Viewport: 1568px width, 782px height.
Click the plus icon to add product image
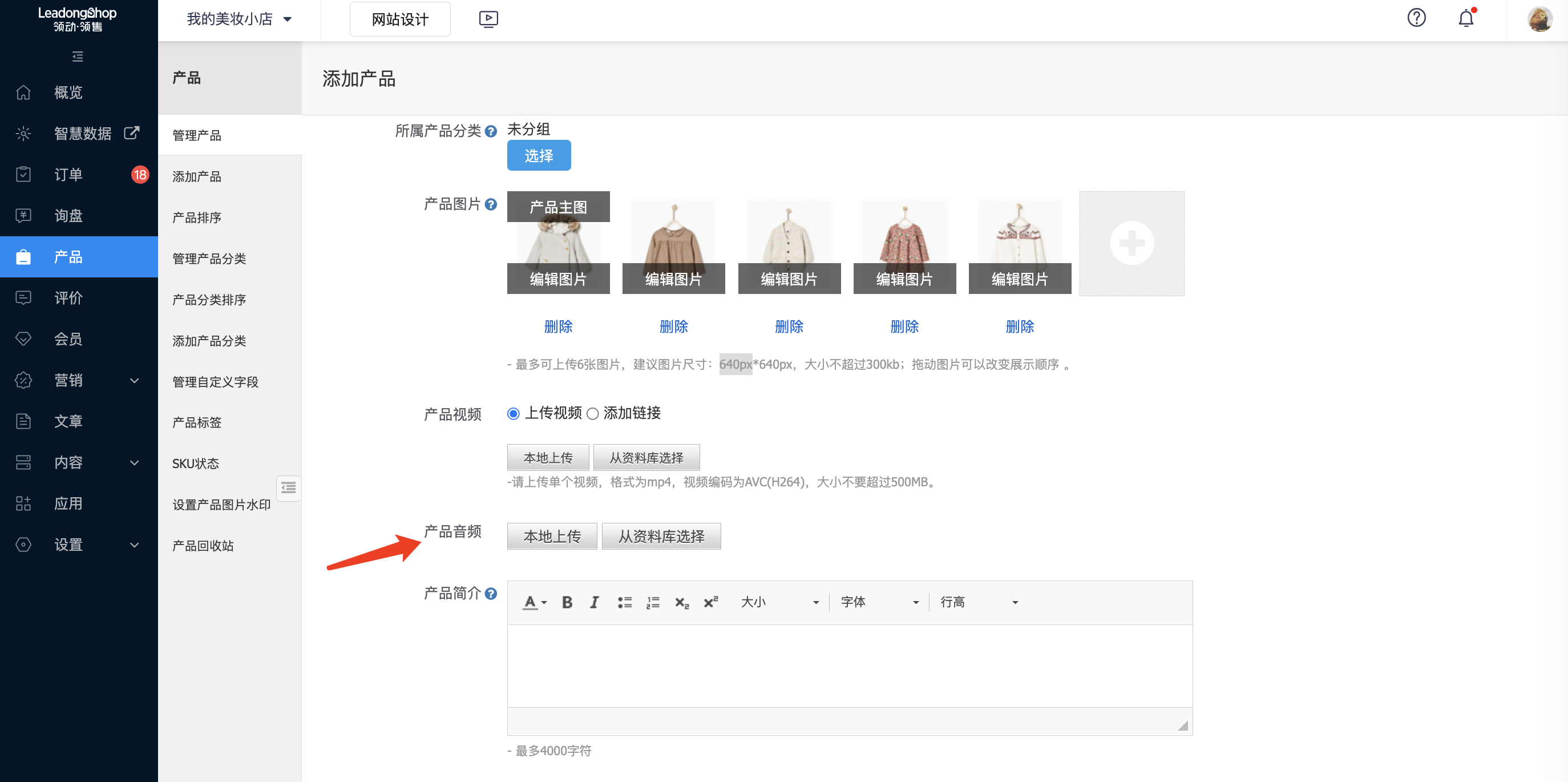pos(1131,244)
